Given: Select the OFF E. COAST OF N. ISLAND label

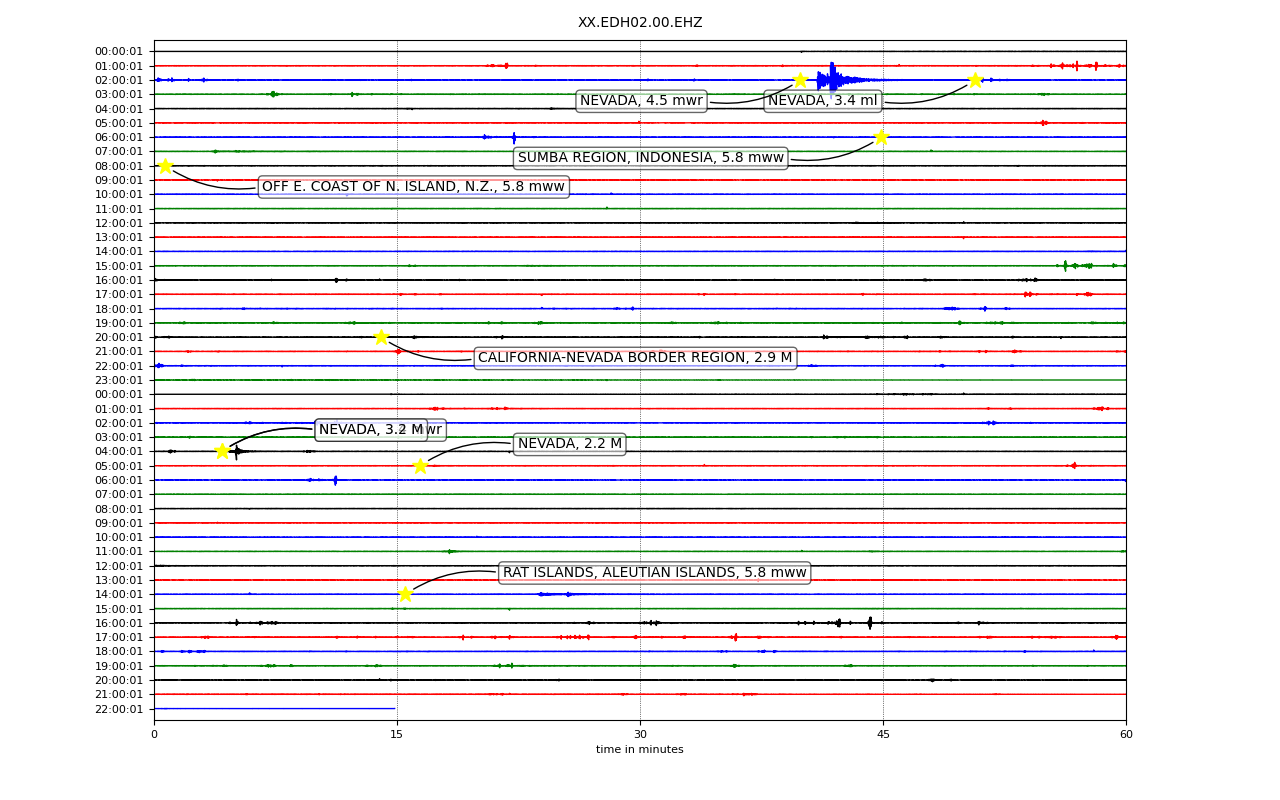Looking at the screenshot, I should click(x=413, y=187).
